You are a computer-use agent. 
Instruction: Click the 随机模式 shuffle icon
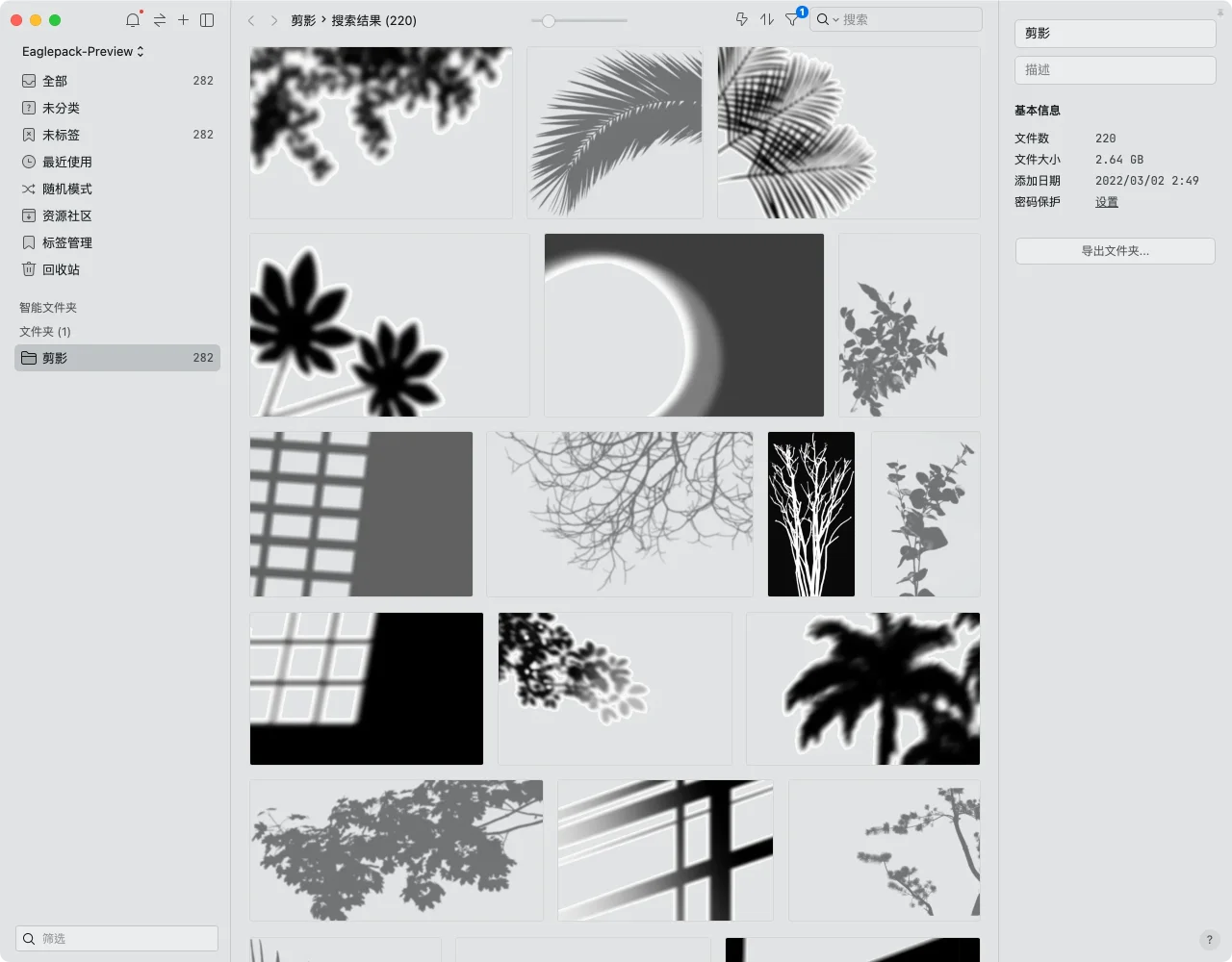click(29, 189)
